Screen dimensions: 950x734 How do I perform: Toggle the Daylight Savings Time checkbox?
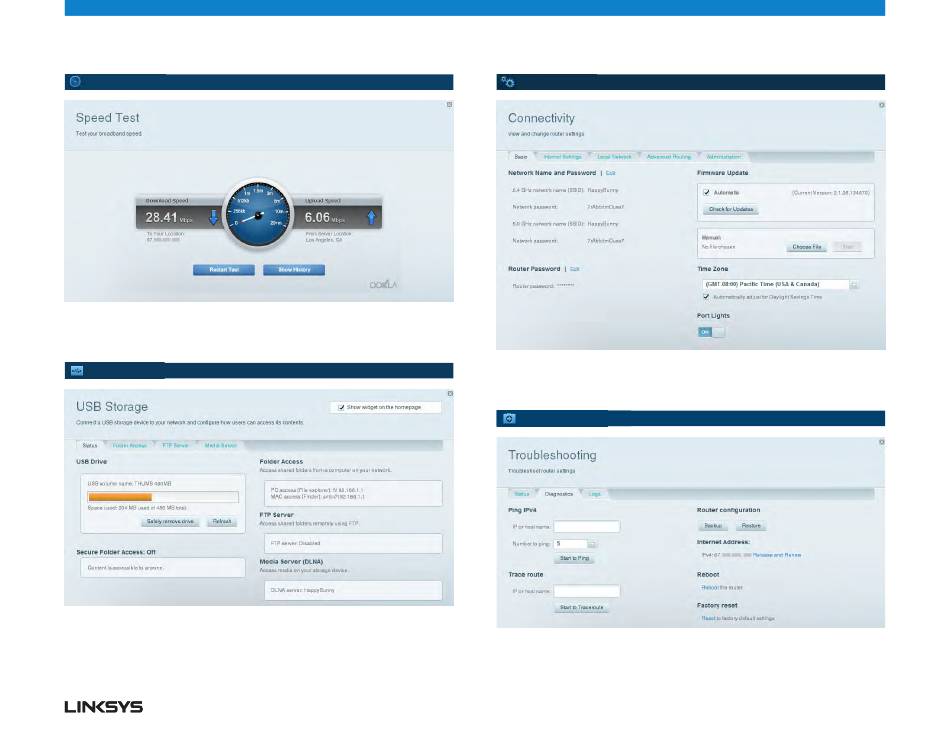[706, 297]
